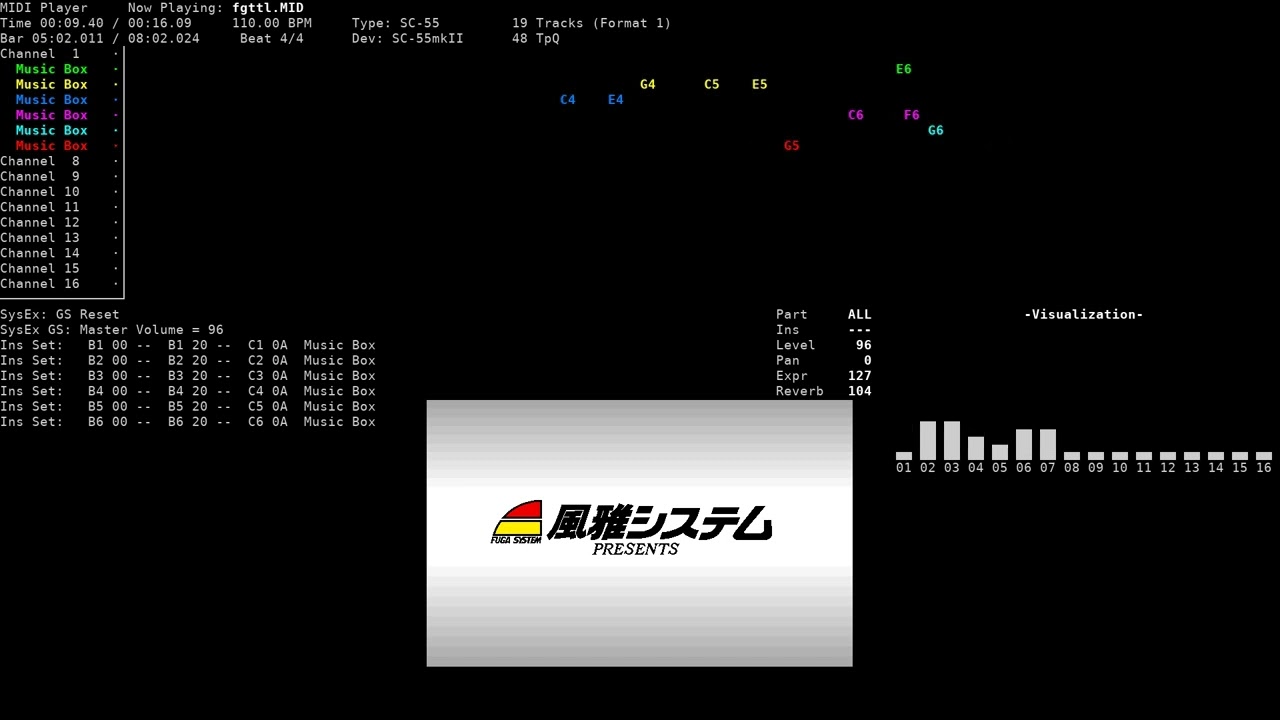1280x720 pixels.
Task: Click the Ins Set B1 log line
Action: [x=188, y=345]
